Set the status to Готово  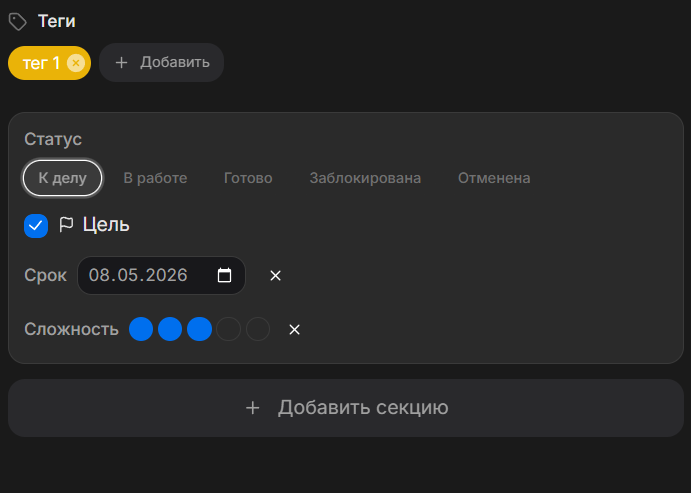point(248,178)
